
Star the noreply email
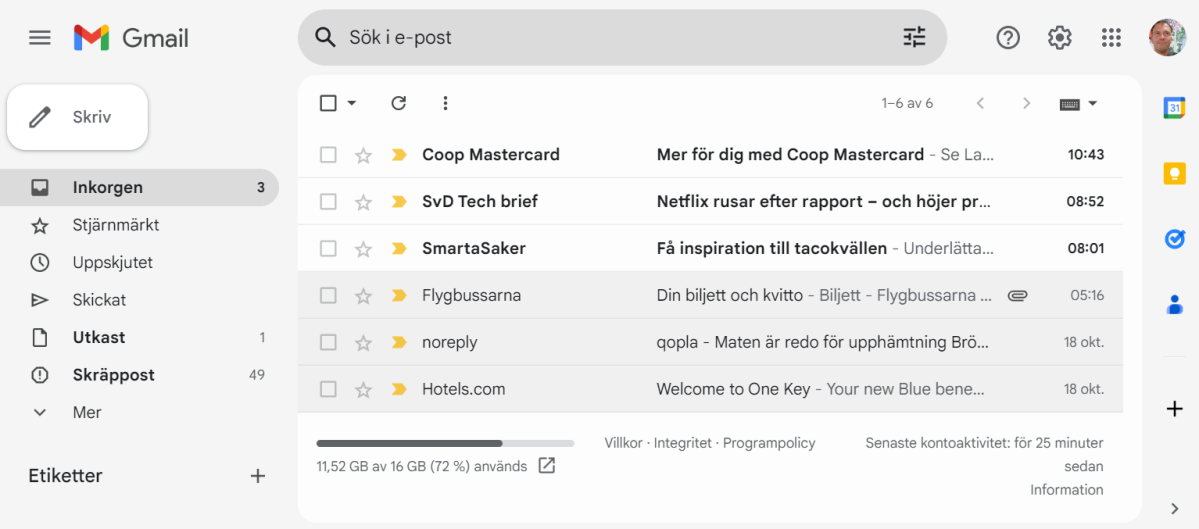tap(363, 343)
